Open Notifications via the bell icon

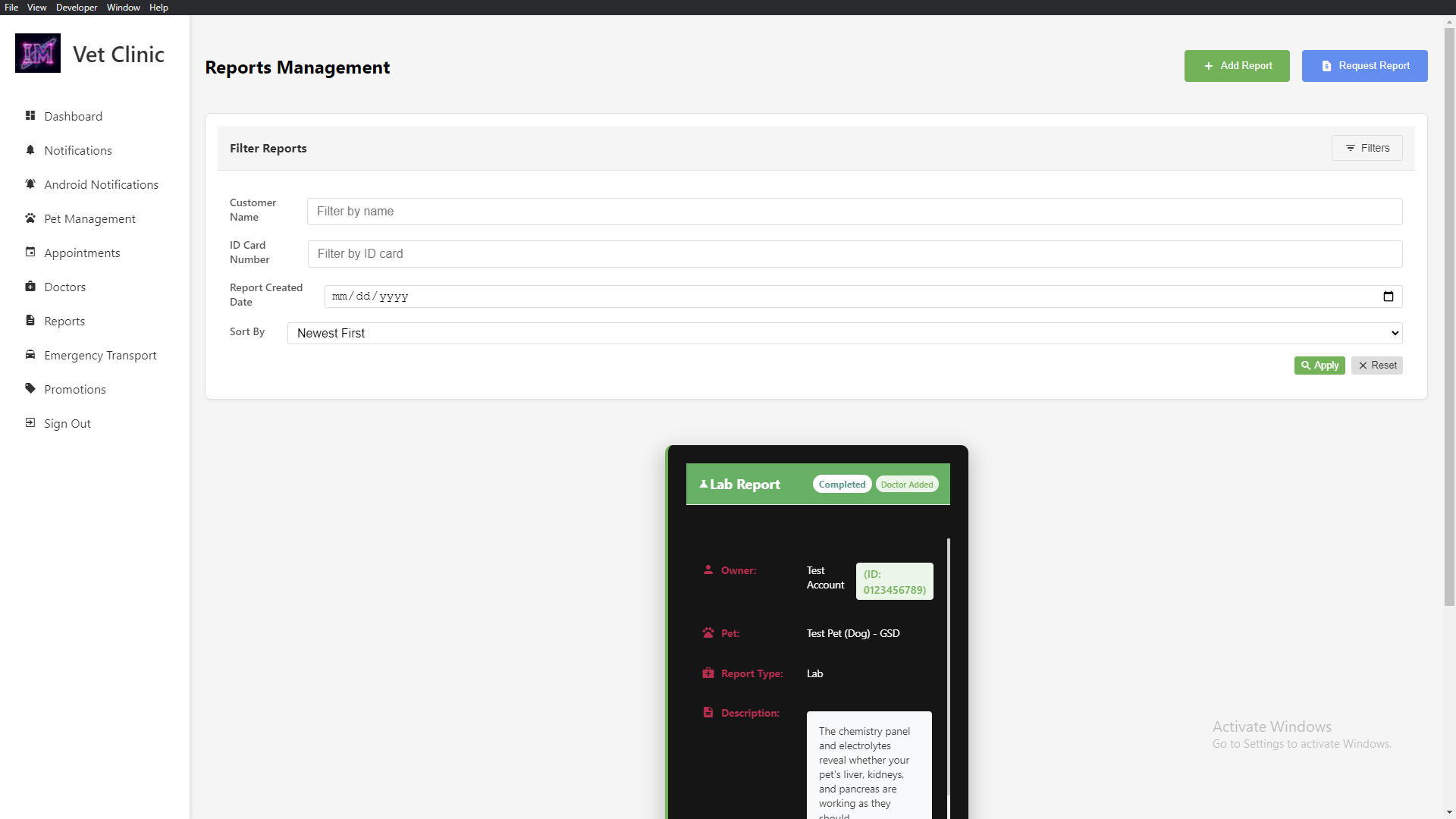point(30,150)
